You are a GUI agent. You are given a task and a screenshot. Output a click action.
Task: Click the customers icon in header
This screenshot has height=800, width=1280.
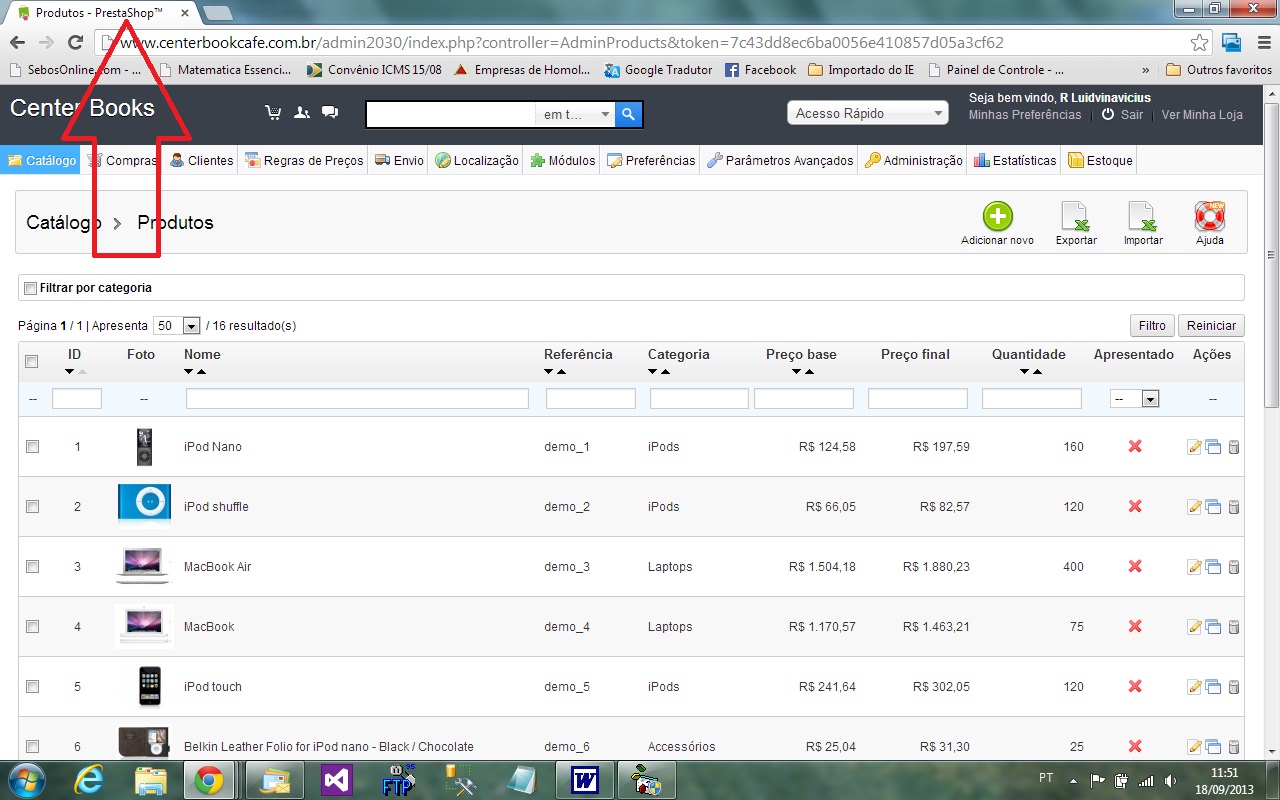coord(301,112)
